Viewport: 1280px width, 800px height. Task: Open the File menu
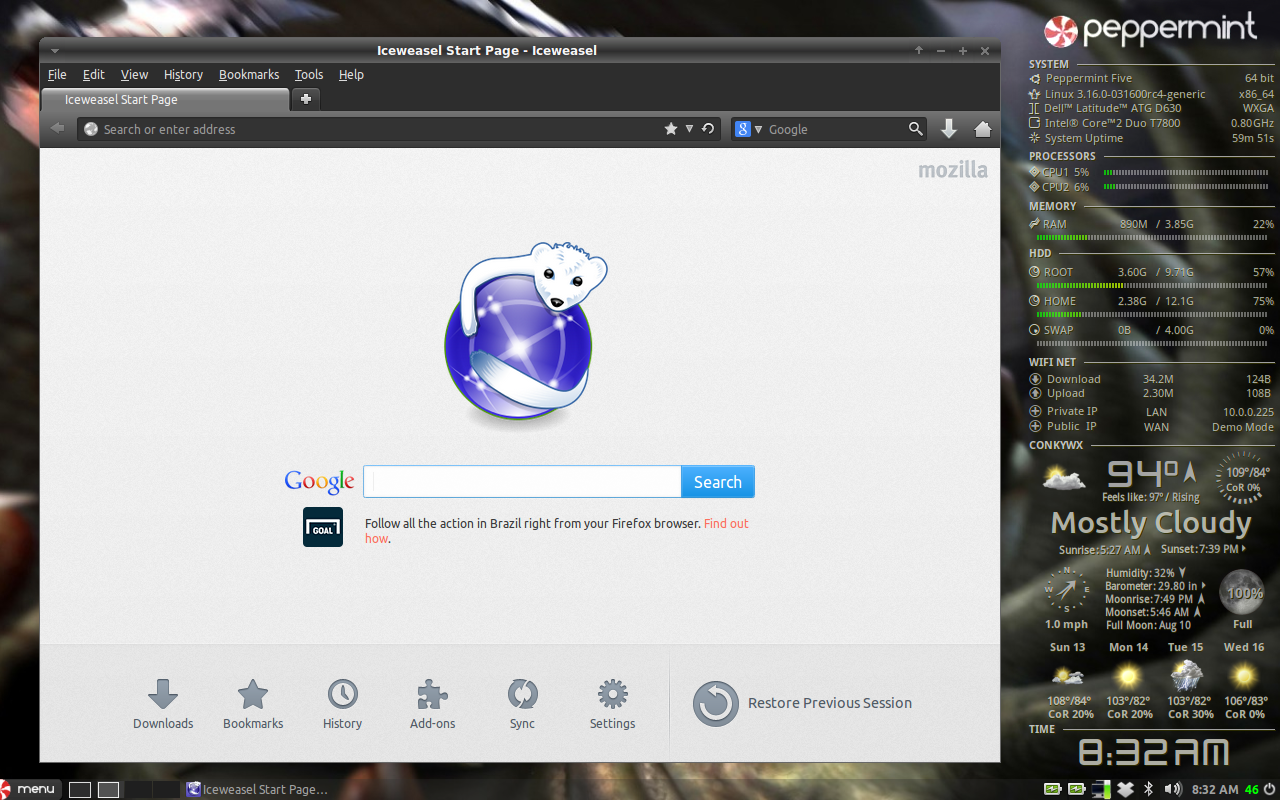pos(57,75)
